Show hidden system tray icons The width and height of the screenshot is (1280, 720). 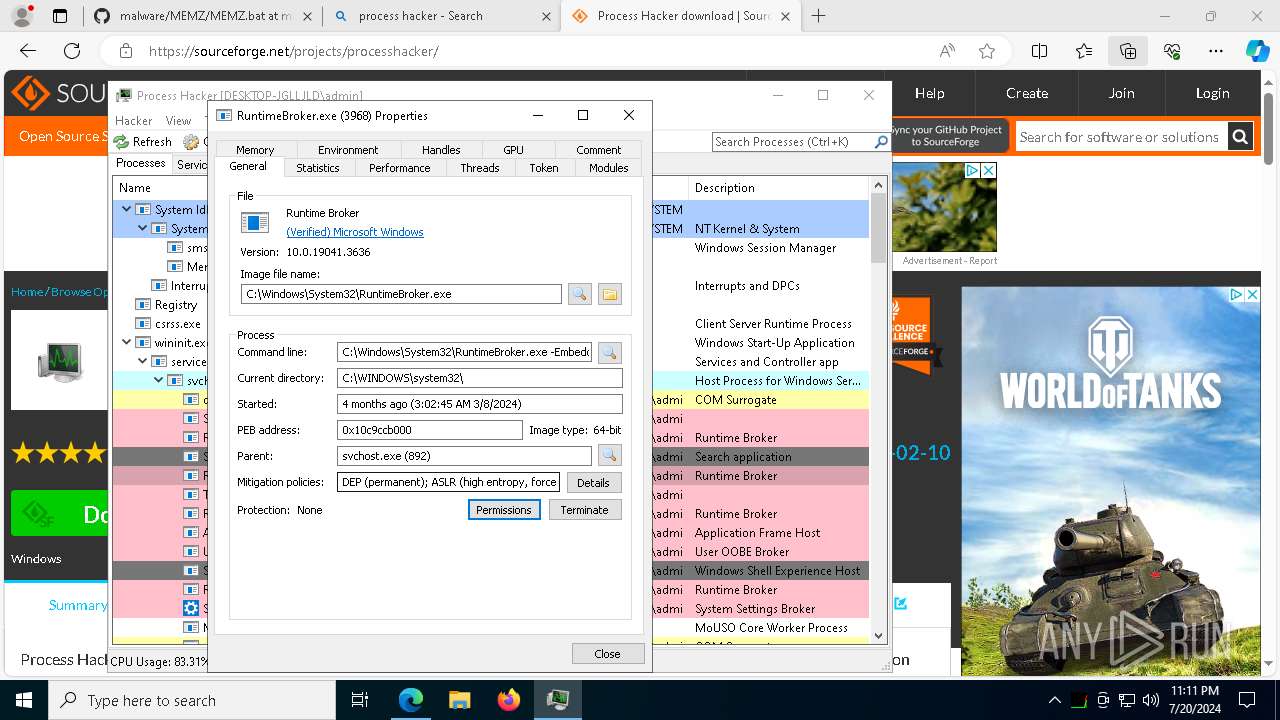1054,700
